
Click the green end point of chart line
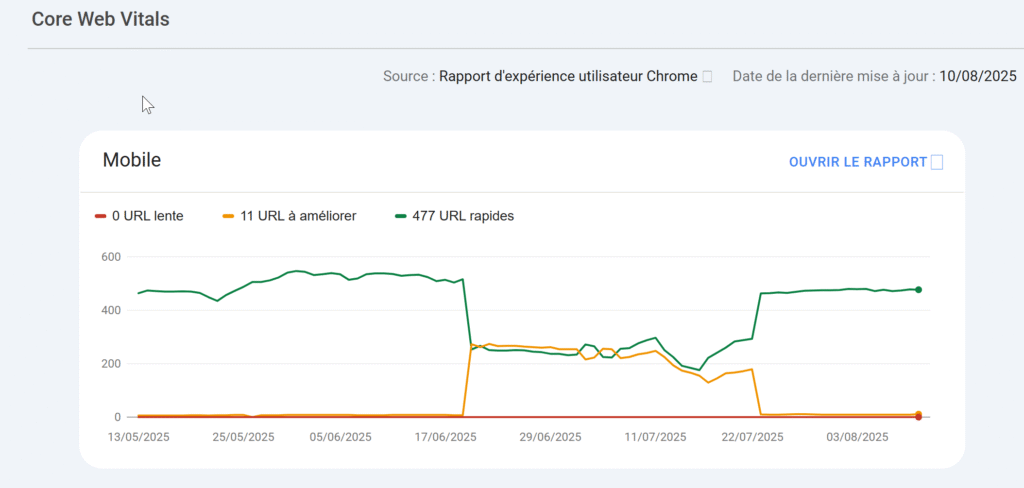918,289
